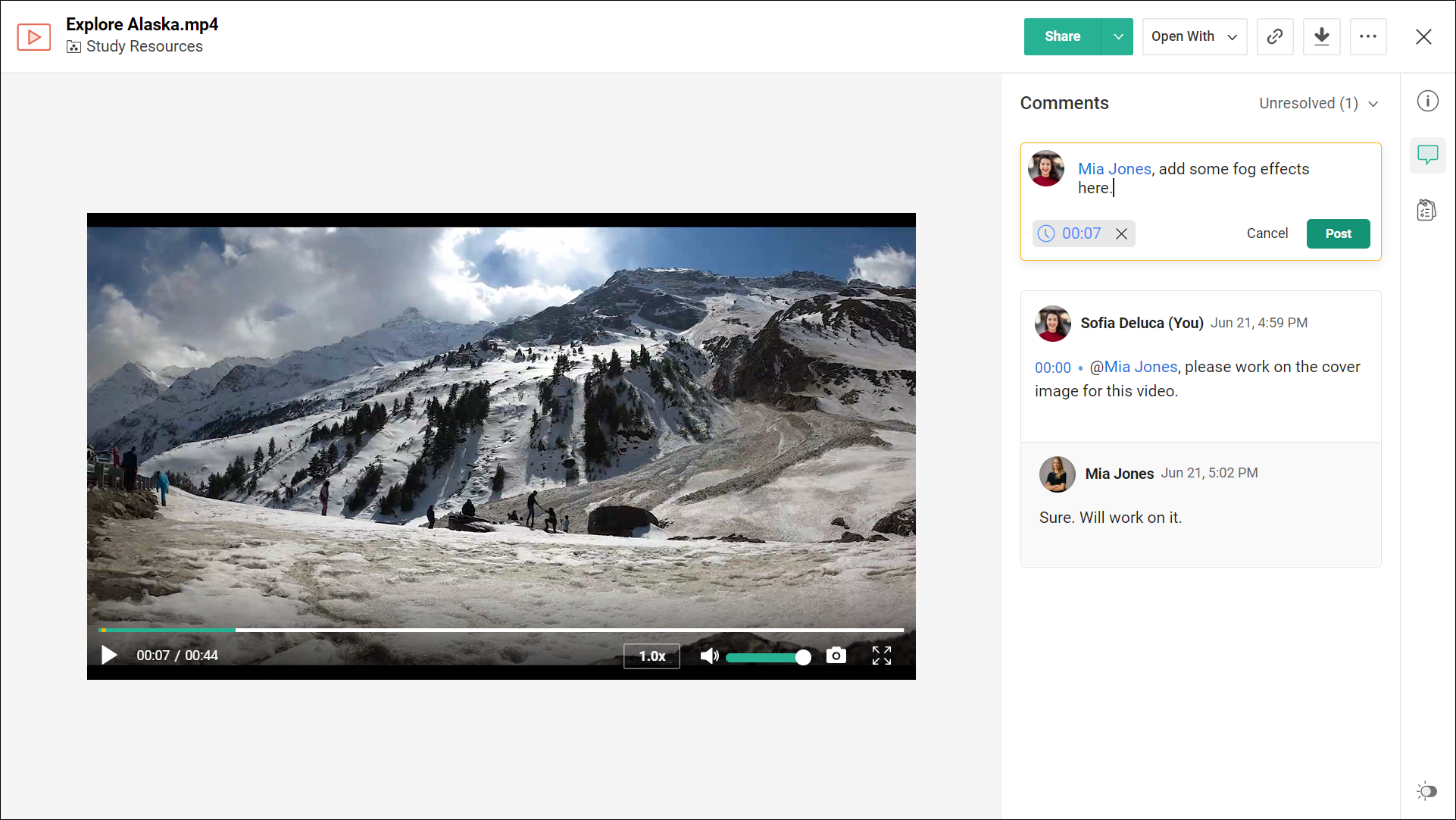Viewport: 1456px width, 820px height.
Task: Jump to 00:00 timestamp in comment
Action: [x=1052, y=368]
